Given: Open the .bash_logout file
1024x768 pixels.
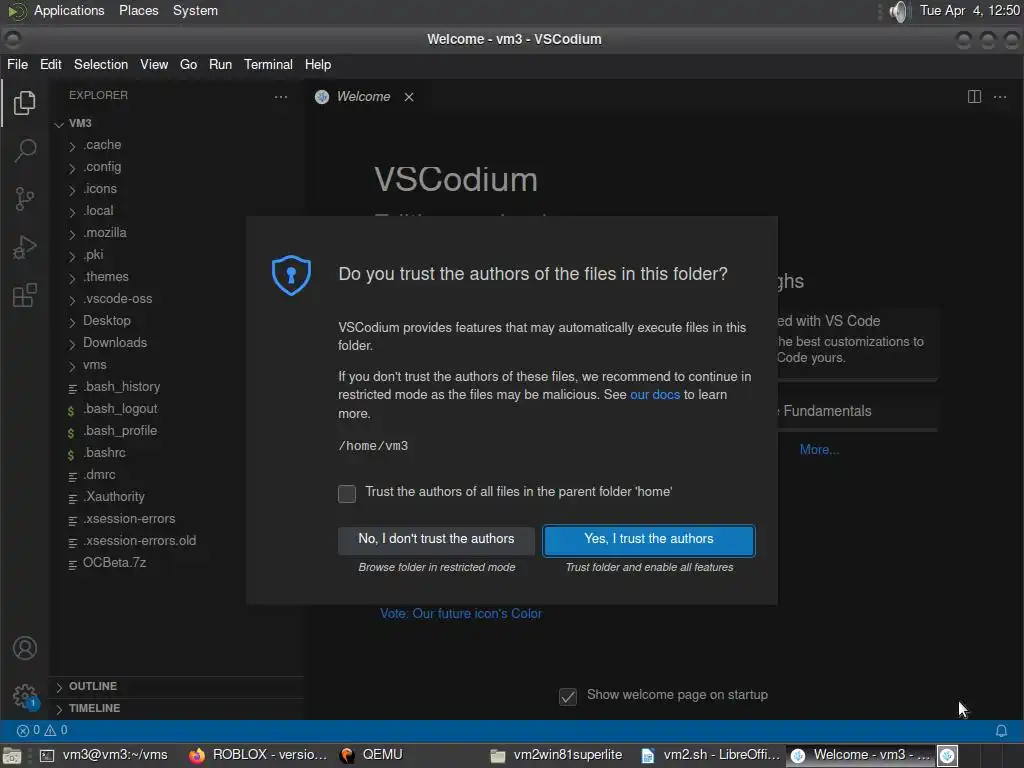Looking at the screenshot, I should pyautogui.click(x=120, y=409).
